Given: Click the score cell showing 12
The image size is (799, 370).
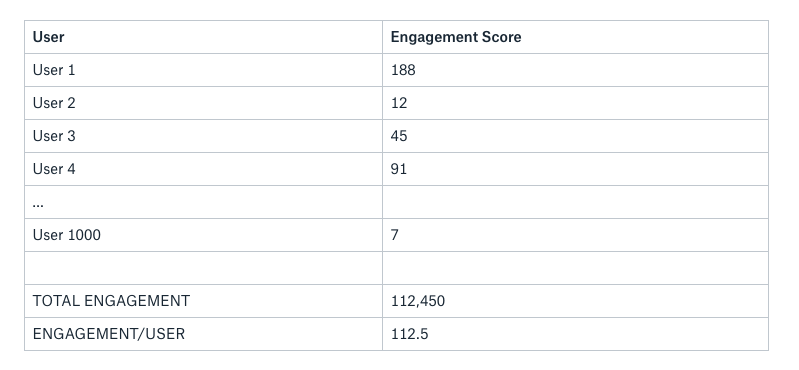Looking at the screenshot, I should click(x=575, y=103).
